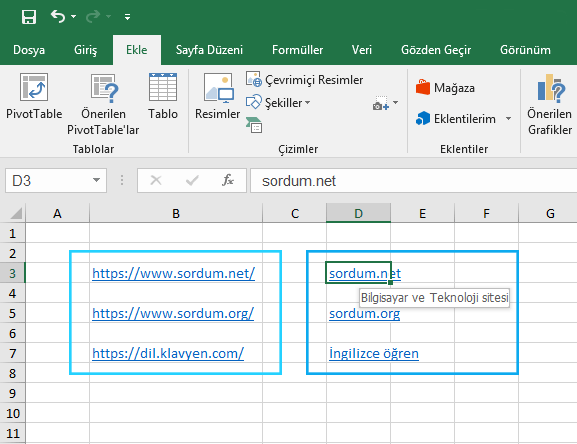Image resolution: width=577 pixels, height=444 pixels.
Task: Open Customize Quick Access Toolbar dropdown
Action: [x=127, y=17]
